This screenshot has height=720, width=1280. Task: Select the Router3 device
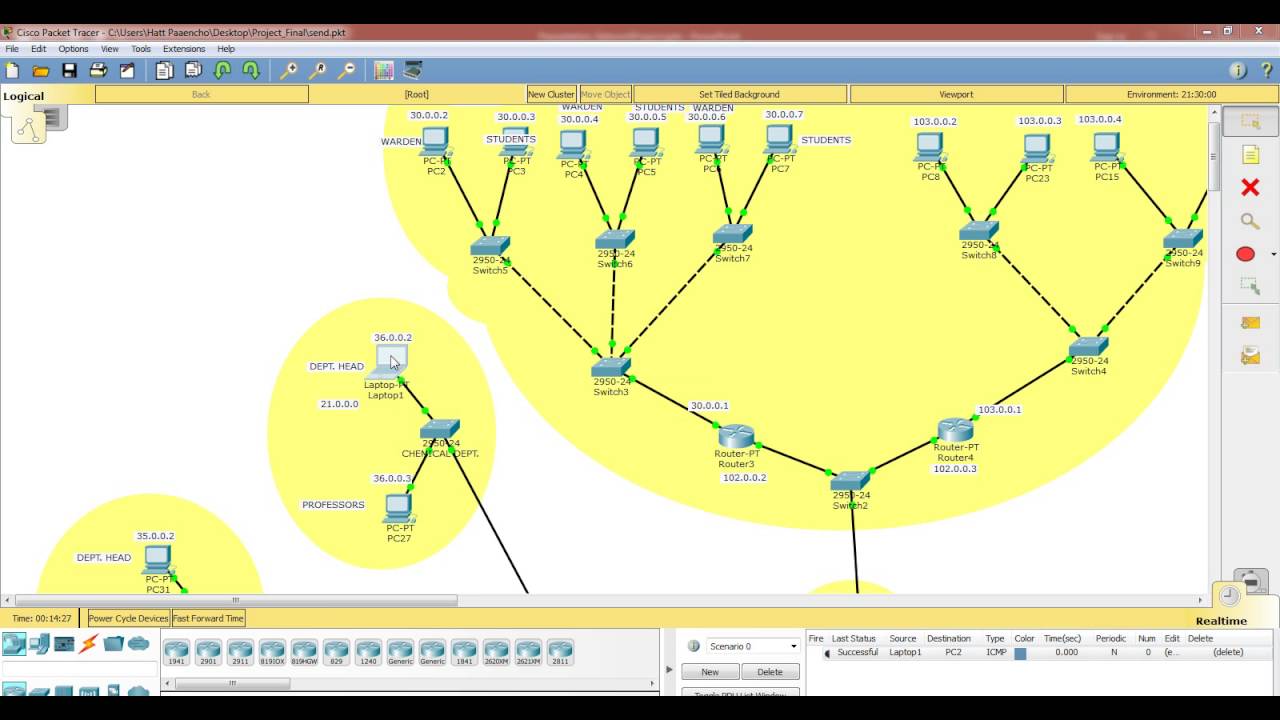click(736, 436)
